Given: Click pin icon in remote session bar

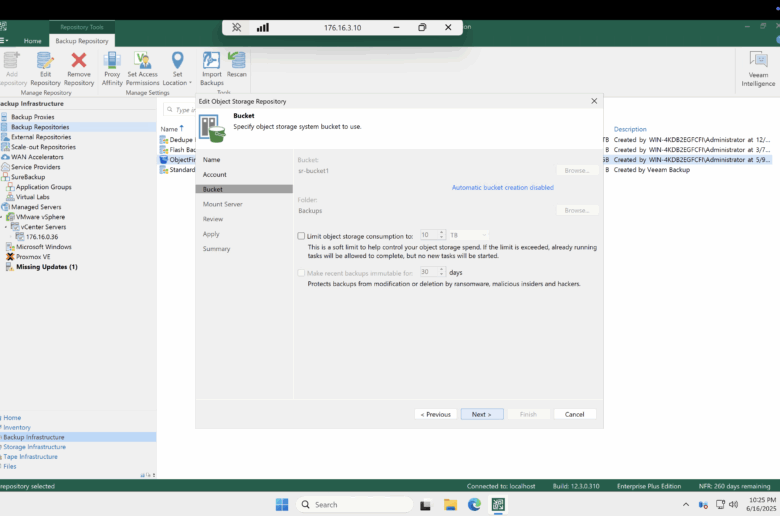Looking at the screenshot, I should coord(236,27).
